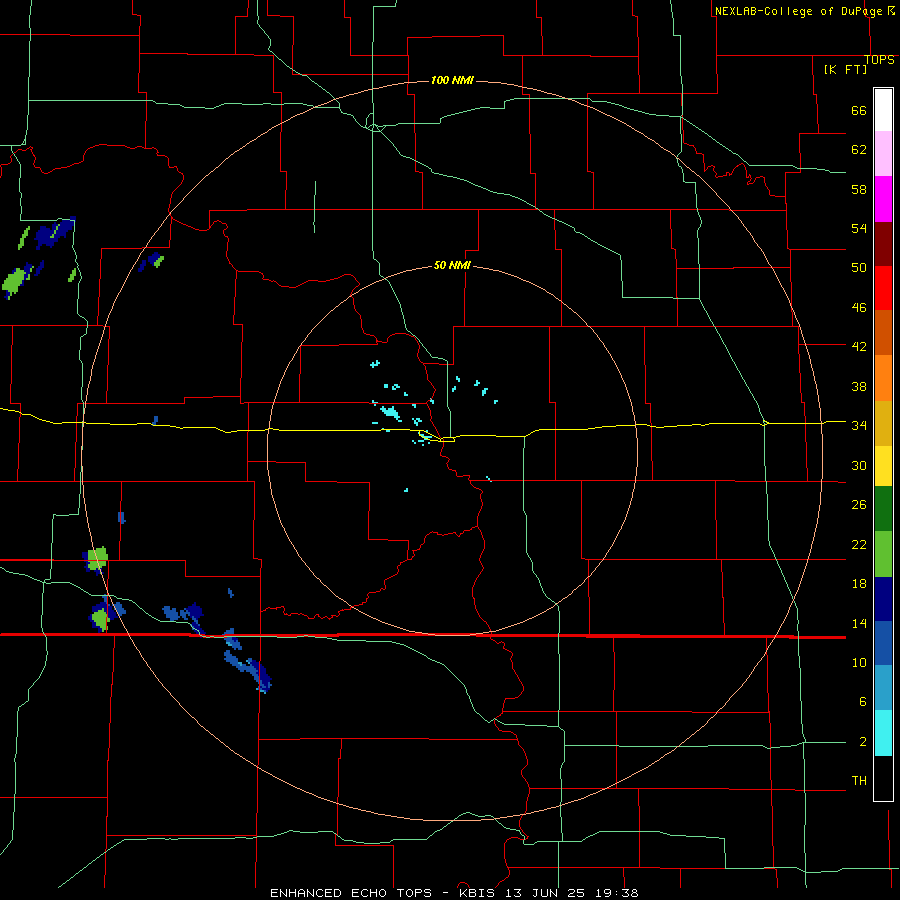Click the legend value 58
This screenshot has height=900, width=900.
(859, 189)
